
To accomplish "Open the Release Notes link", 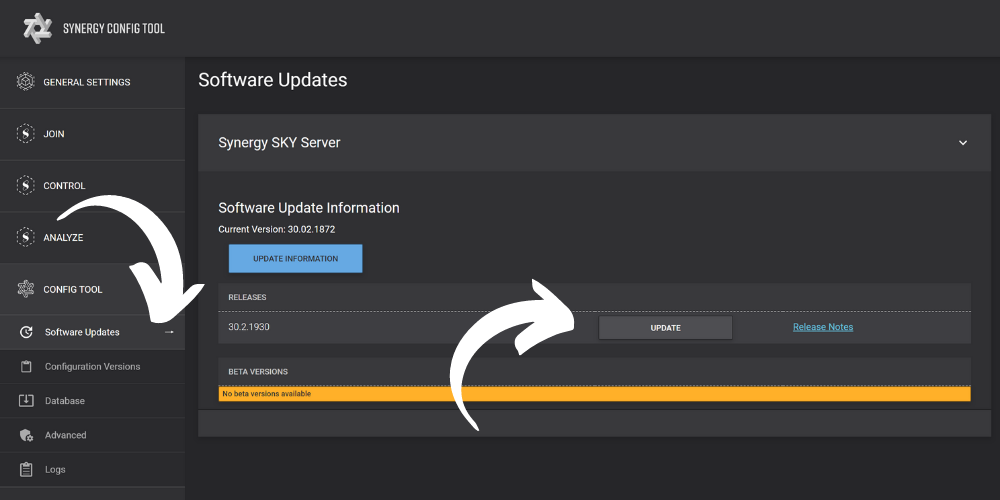I will pos(823,327).
